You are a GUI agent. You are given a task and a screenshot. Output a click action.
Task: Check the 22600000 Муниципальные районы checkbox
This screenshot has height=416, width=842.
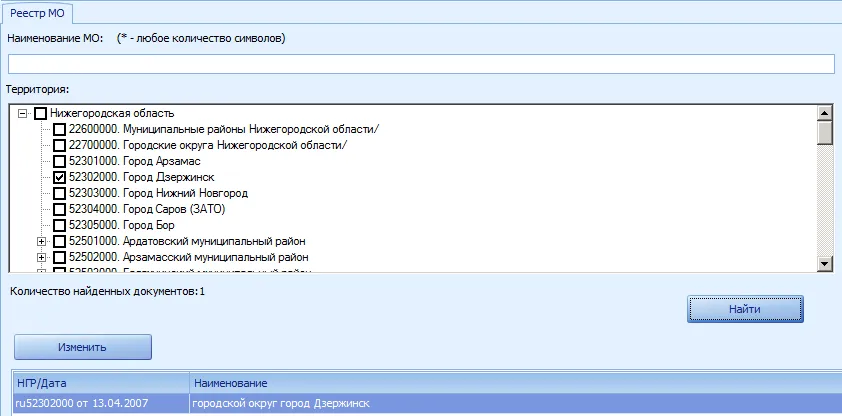pos(60,129)
